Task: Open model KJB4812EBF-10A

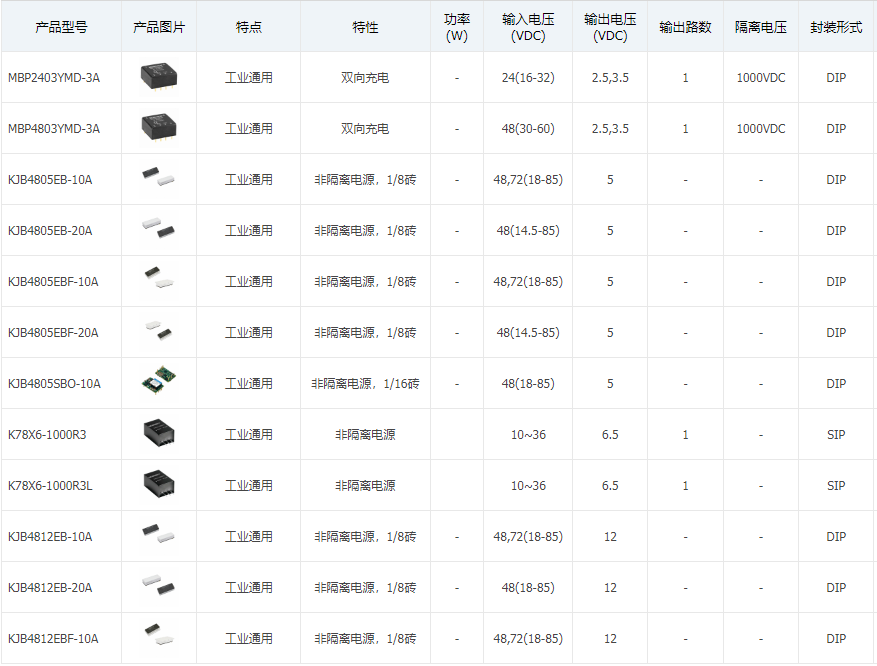Action: [x=53, y=639]
